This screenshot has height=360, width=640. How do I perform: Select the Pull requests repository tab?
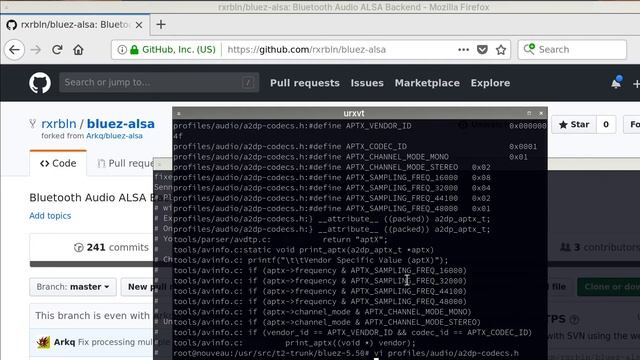pos(126,163)
